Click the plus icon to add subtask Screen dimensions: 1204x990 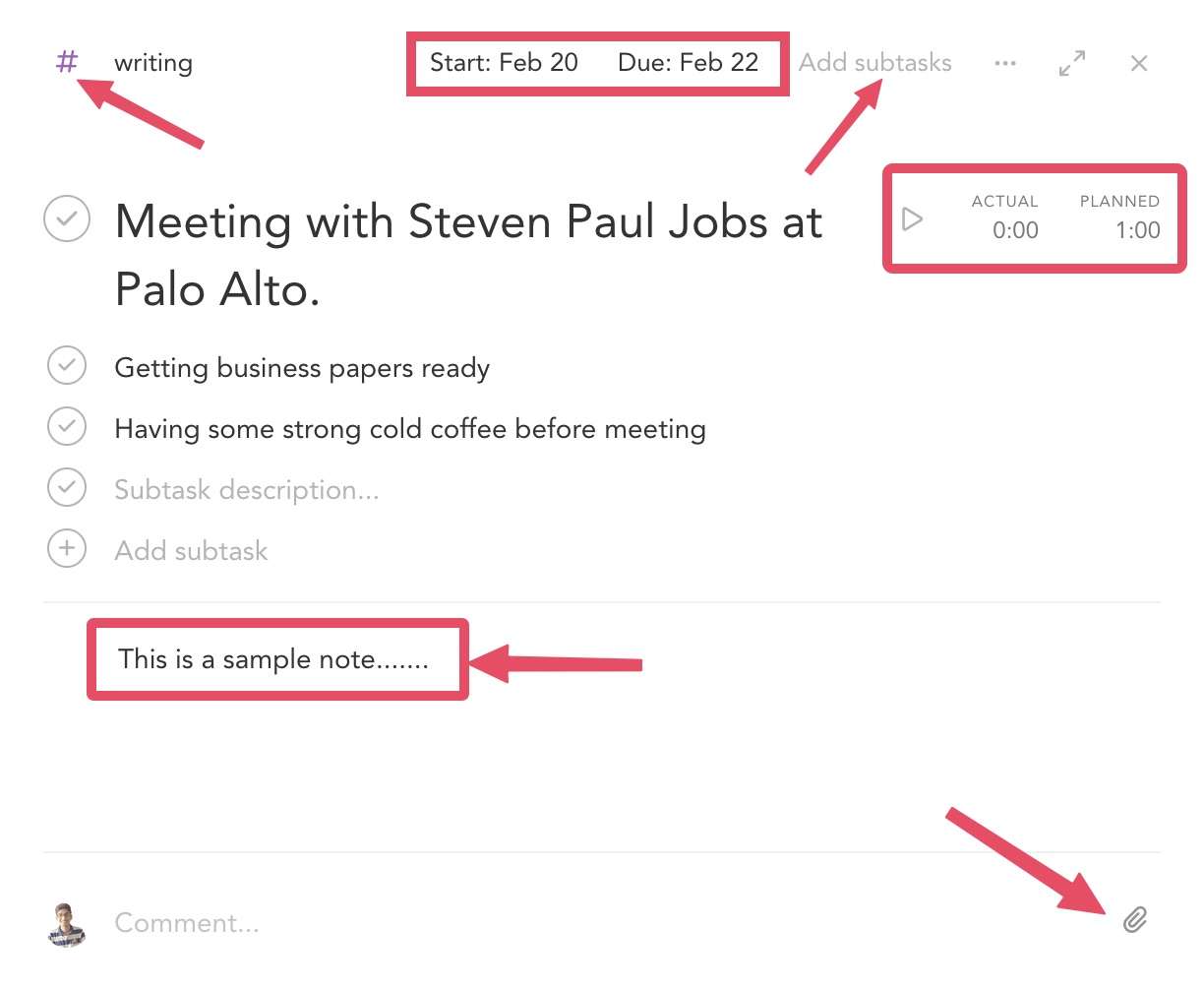point(67,549)
